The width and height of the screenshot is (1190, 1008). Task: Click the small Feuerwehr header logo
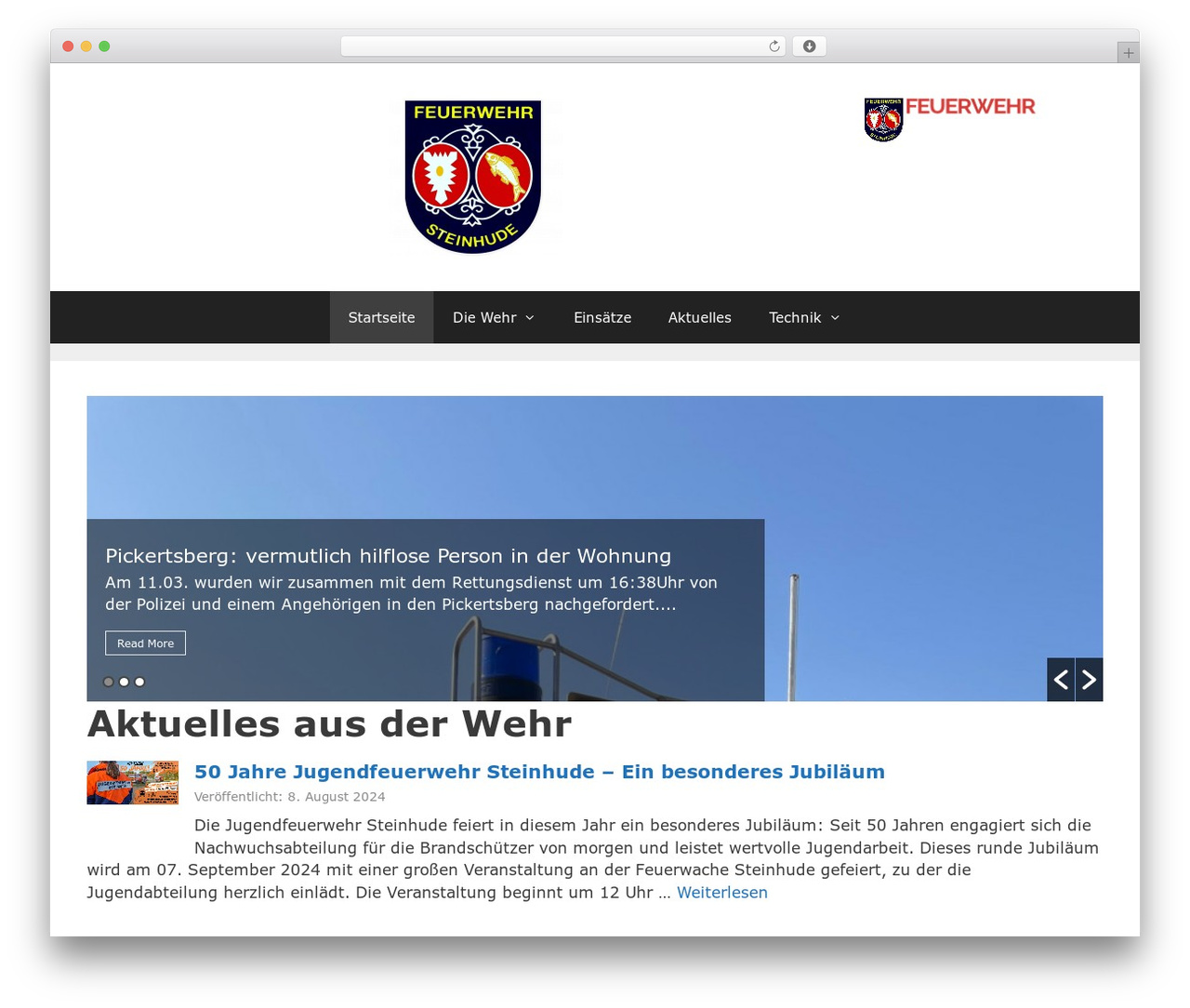coord(949,119)
